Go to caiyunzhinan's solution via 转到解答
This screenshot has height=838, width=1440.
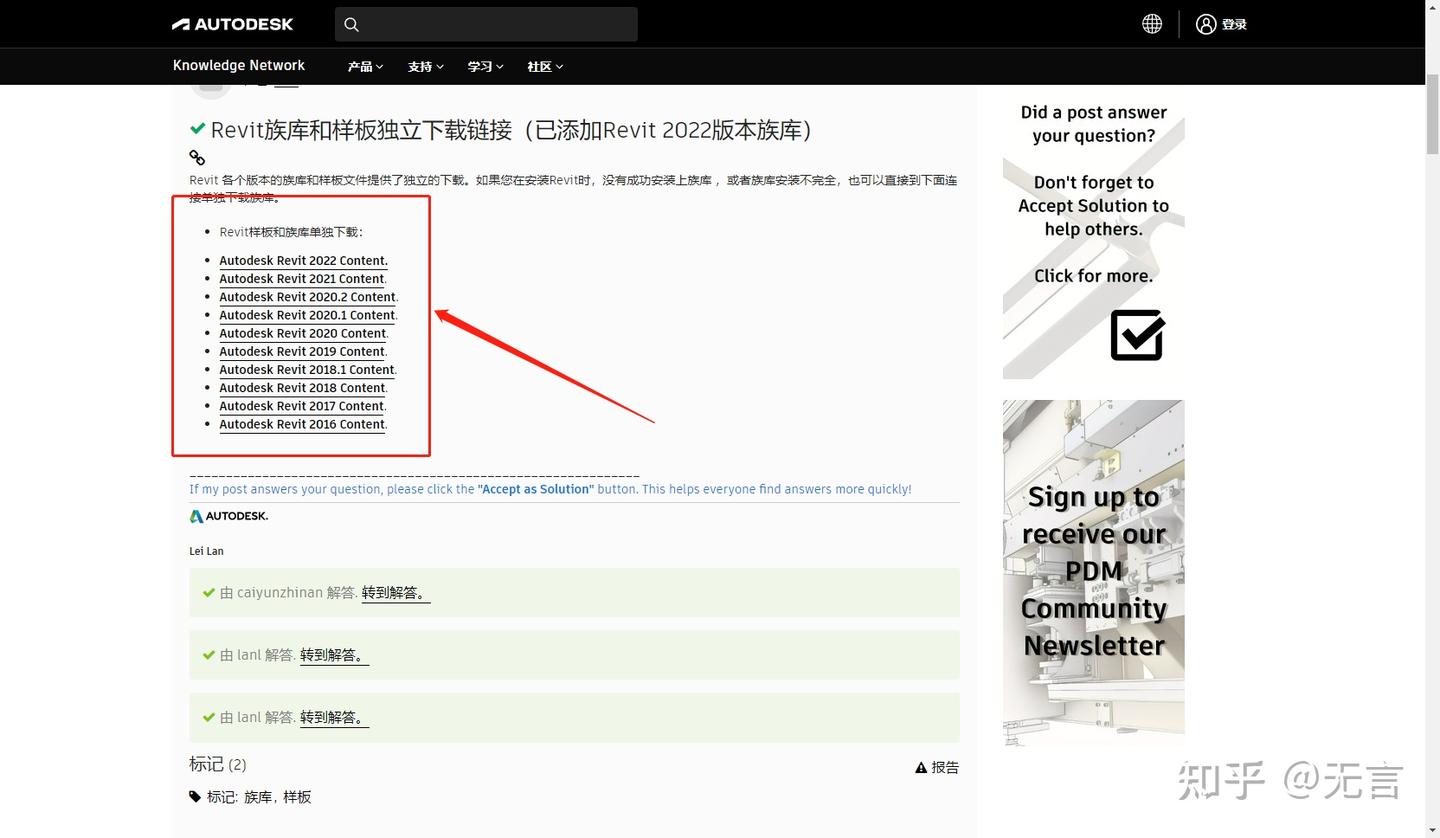396,592
